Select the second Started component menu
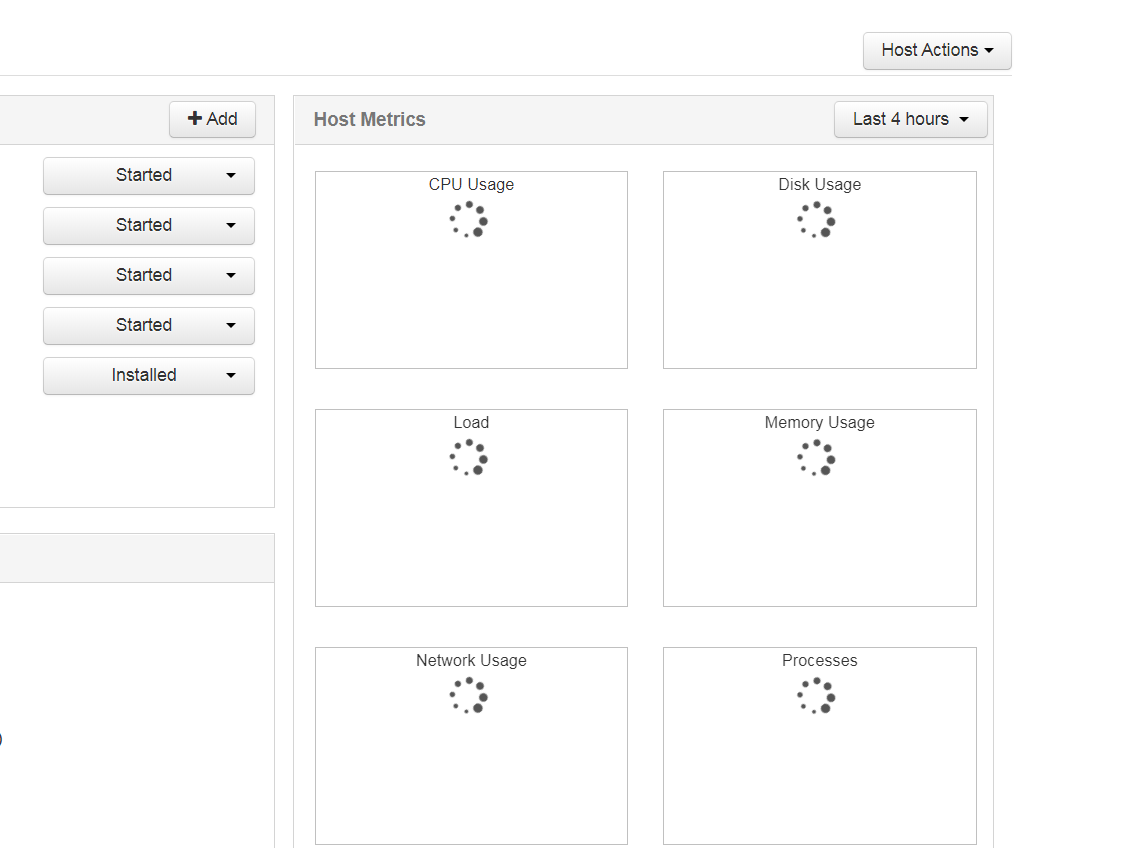 (148, 225)
